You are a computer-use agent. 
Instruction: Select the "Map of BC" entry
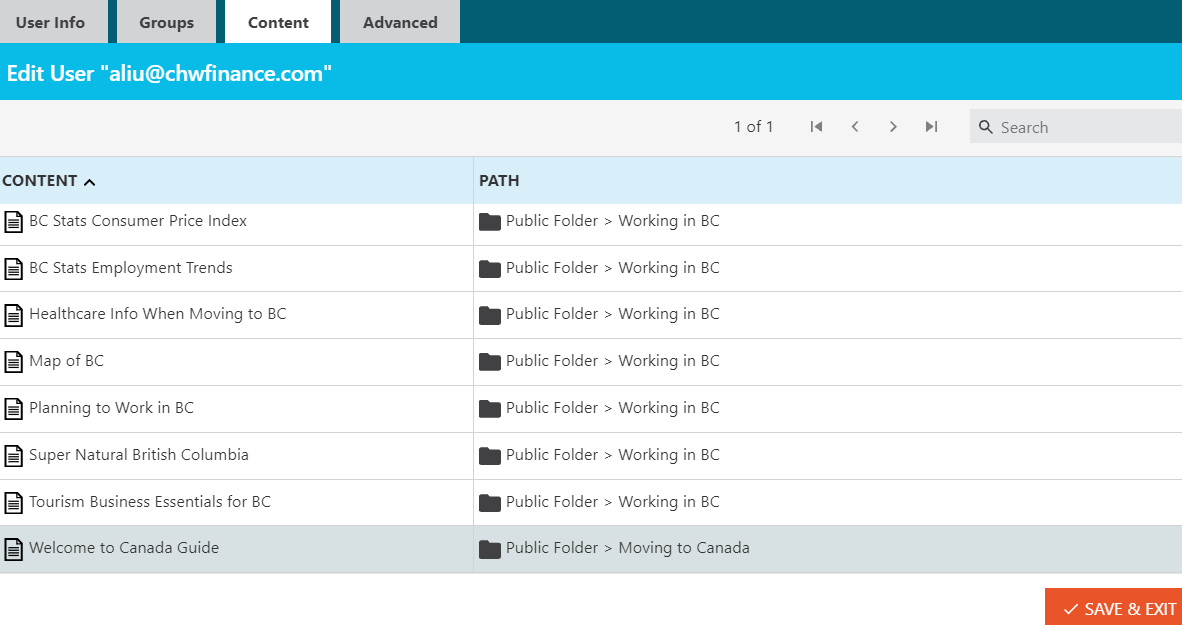(66, 360)
